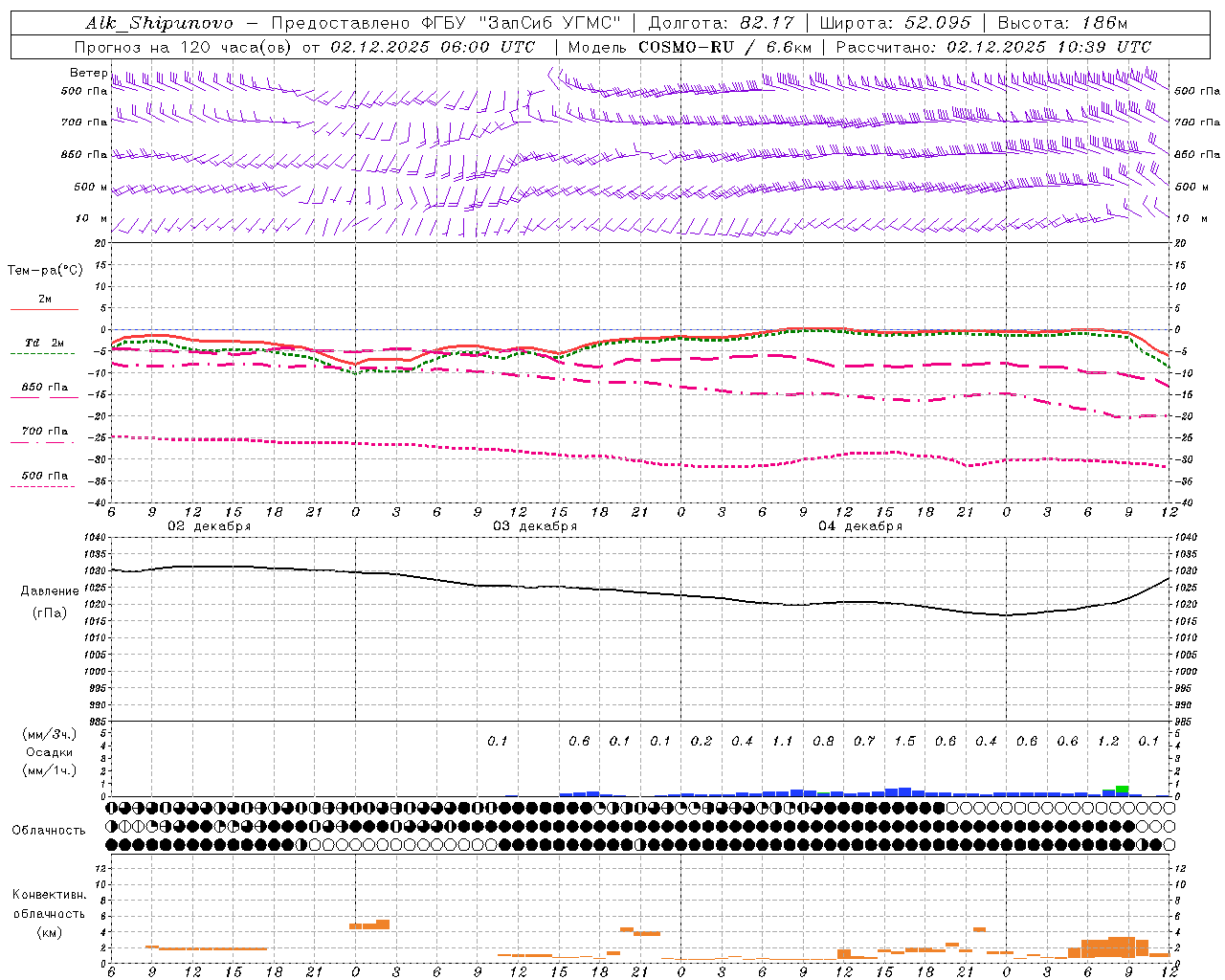The image size is (1225, 980).
Task: Click the Осадки label
Action: [50, 752]
